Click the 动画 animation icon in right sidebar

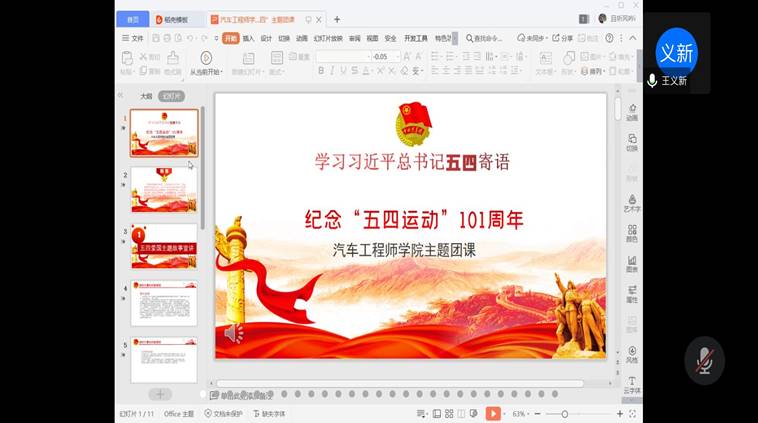631,111
